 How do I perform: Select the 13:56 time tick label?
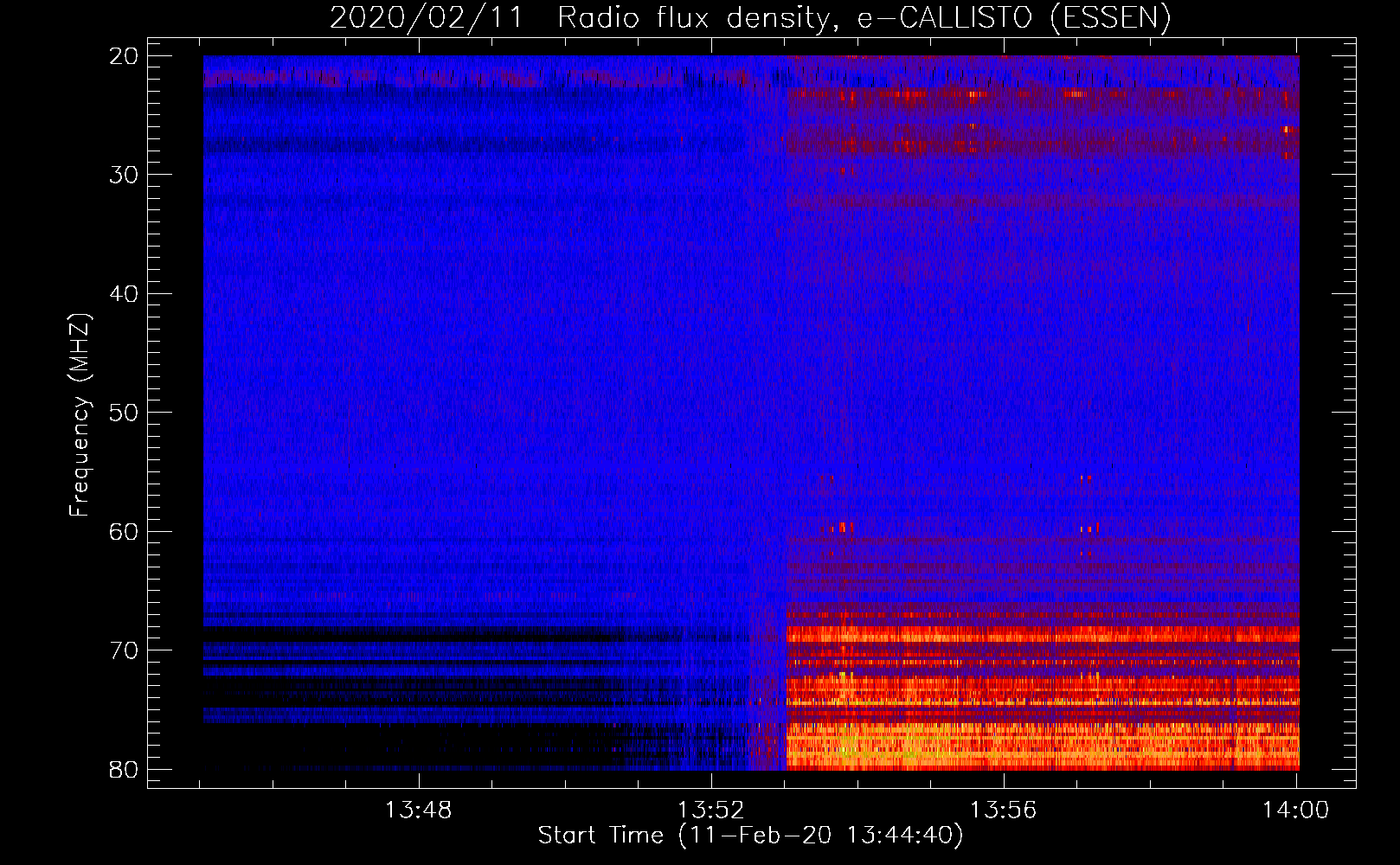tap(1004, 811)
